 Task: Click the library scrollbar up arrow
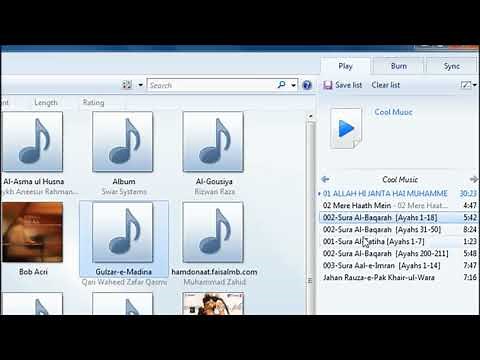coord(311,117)
